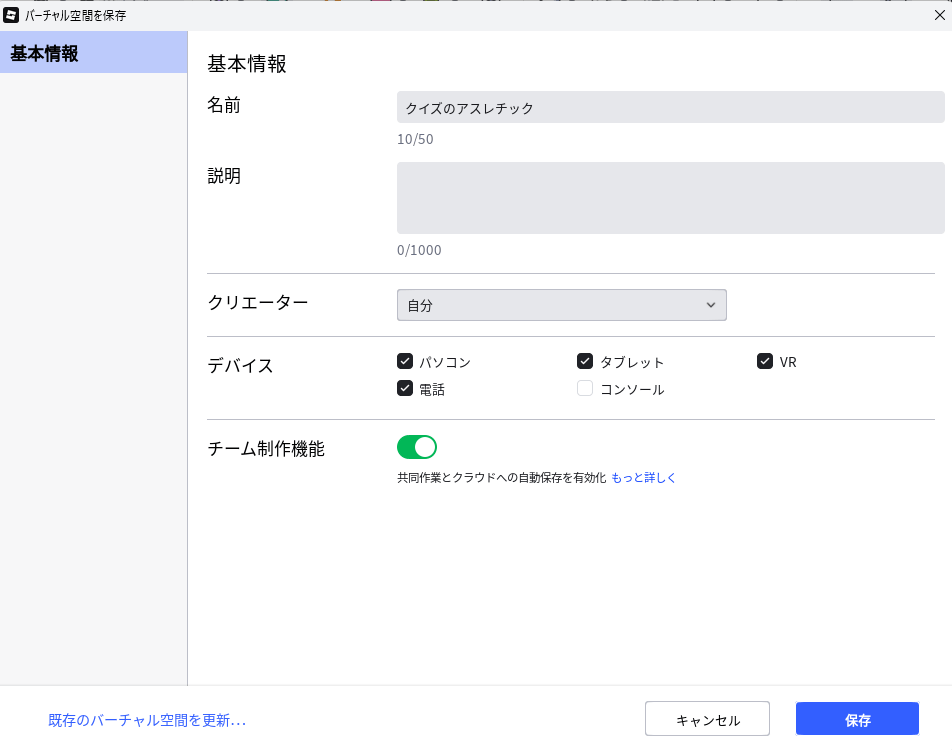
Task: Click the 0/1000 description character counter
Action: (x=419, y=250)
